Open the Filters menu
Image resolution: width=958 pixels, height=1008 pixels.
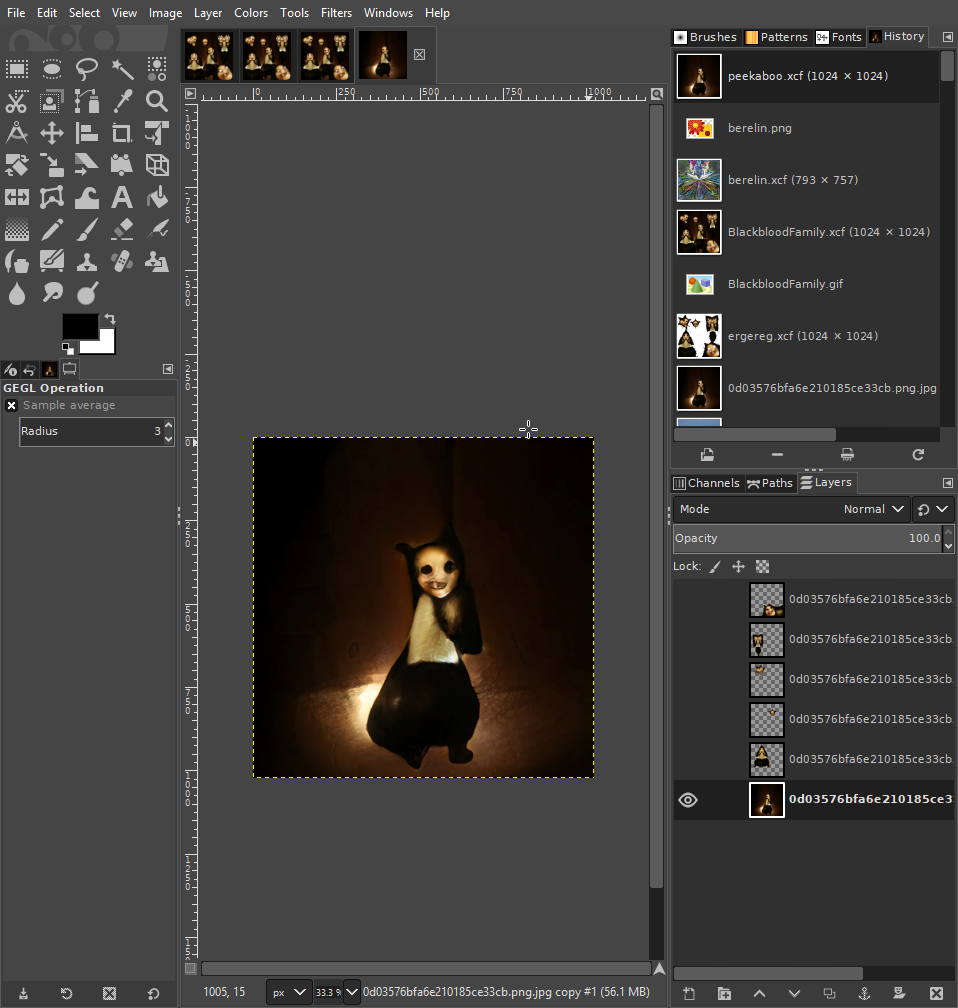[336, 13]
